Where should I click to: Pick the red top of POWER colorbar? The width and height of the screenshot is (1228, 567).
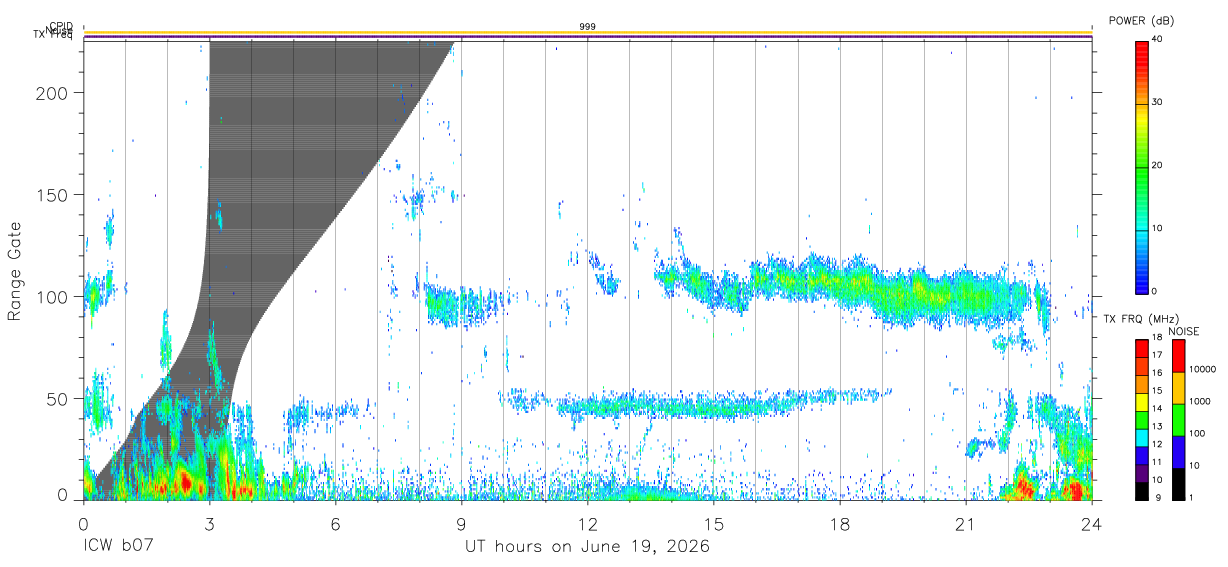[x=1141, y=50]
